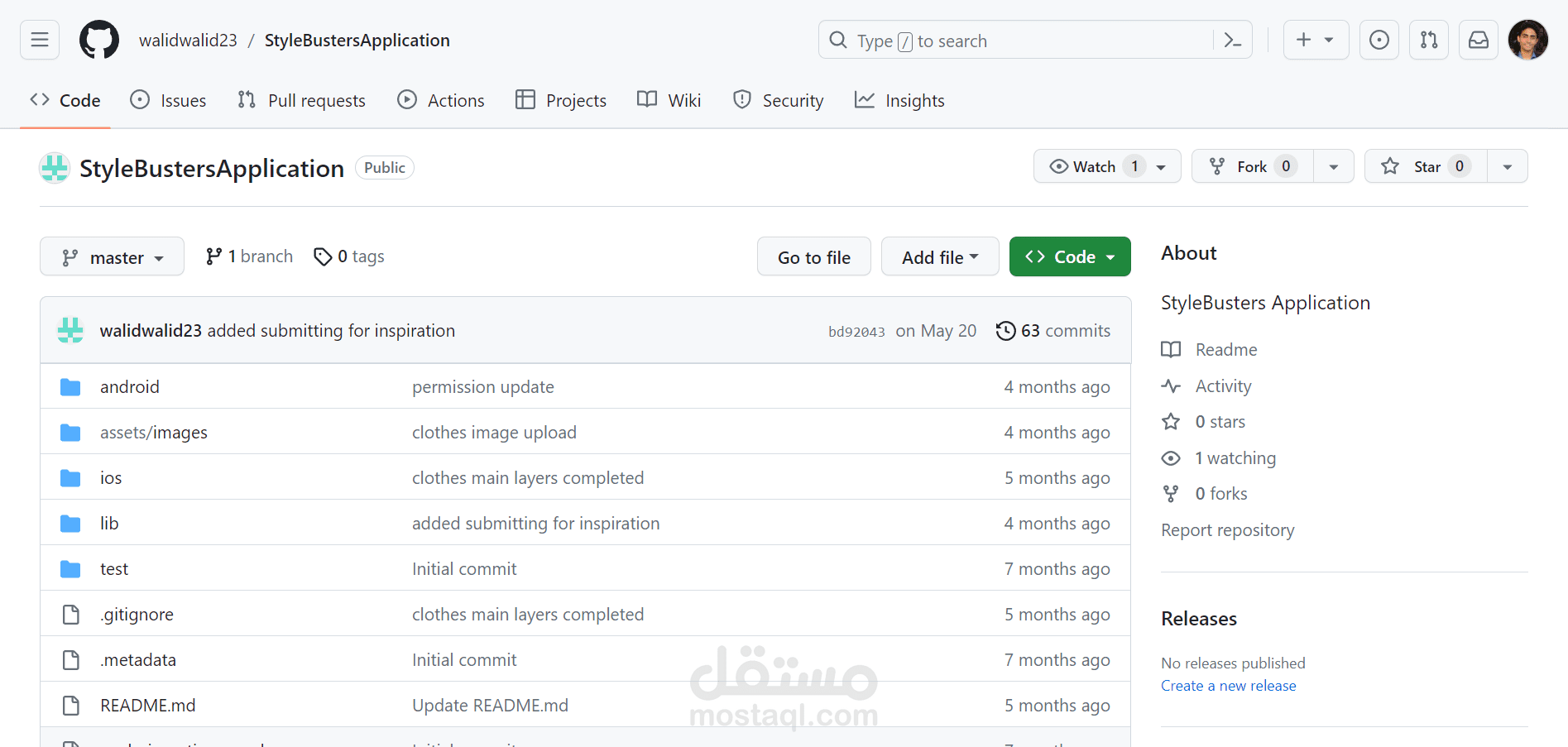View the 63 commits history

[x=1053, y=330]
